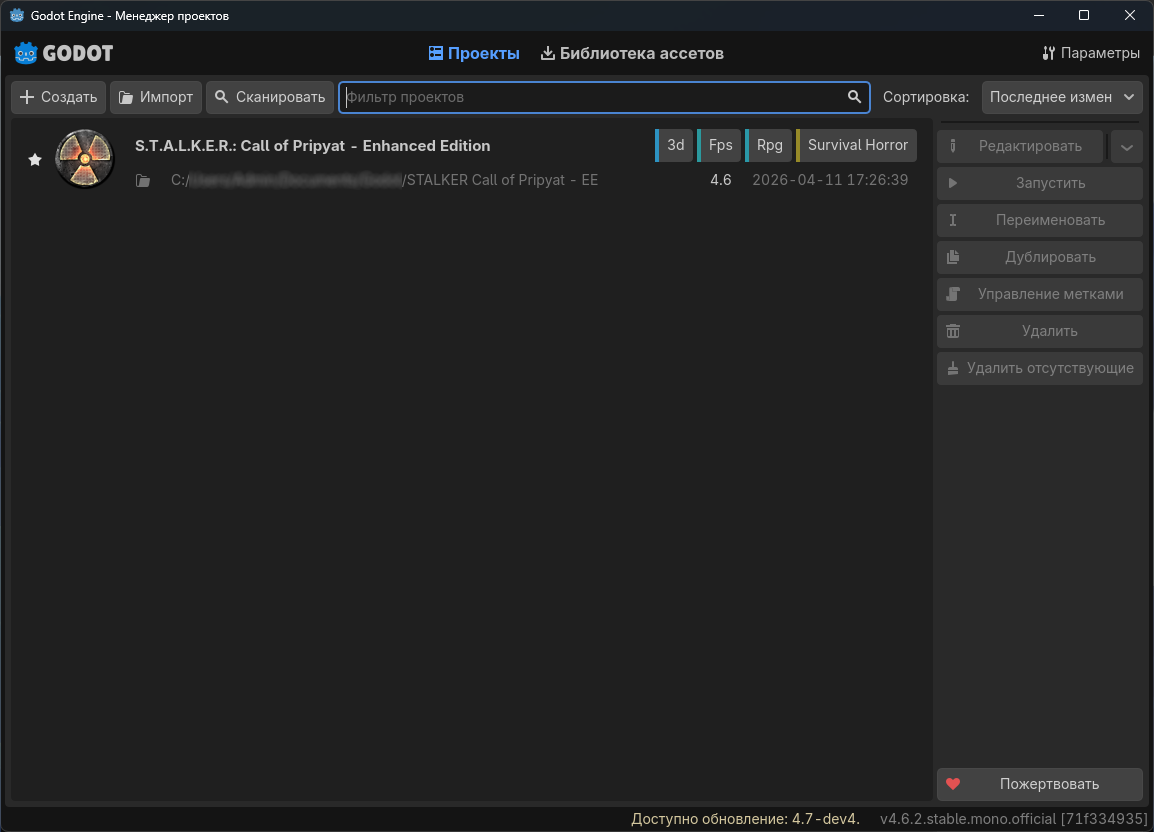1154x832 pixels.
Task: Click the Fps tag
Action: pyautogui.click(x=719, y=145)
